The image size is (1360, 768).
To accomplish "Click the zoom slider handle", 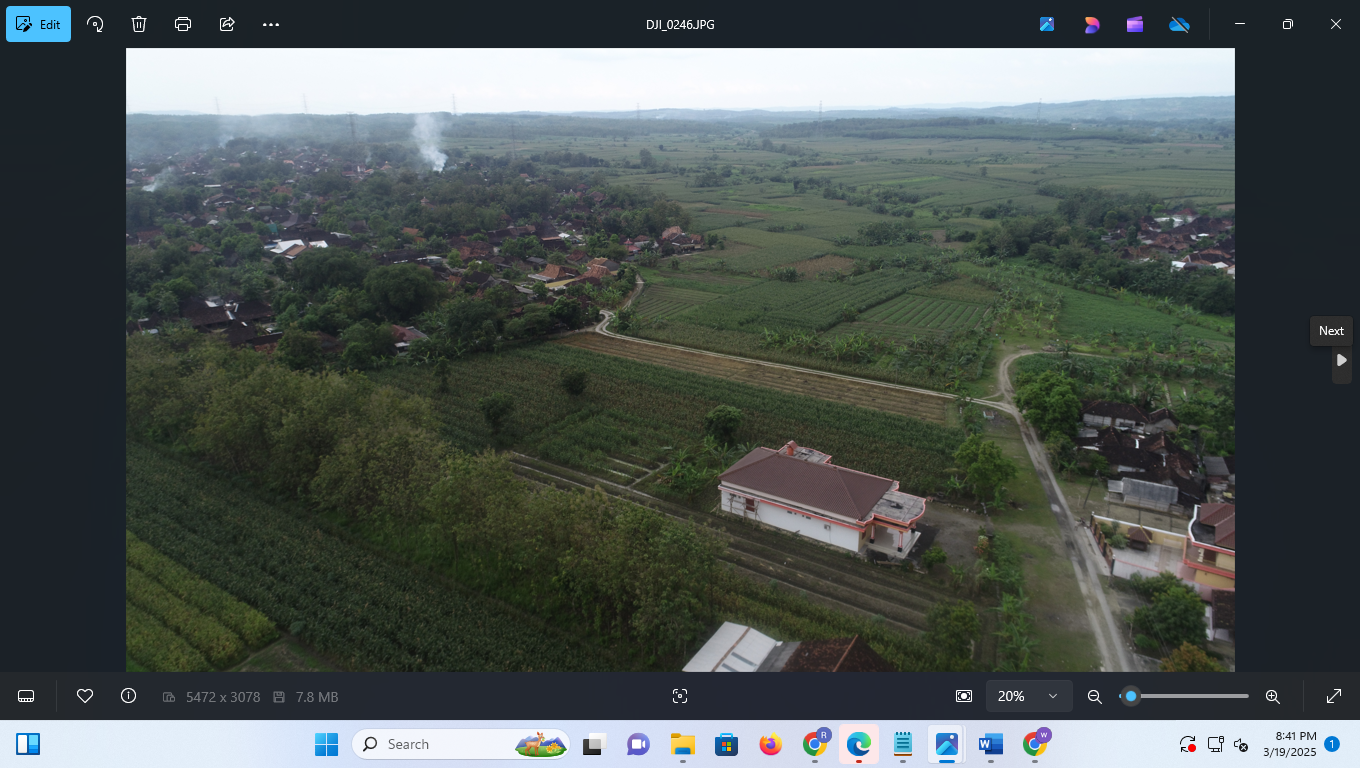I will click(1130, 696).
